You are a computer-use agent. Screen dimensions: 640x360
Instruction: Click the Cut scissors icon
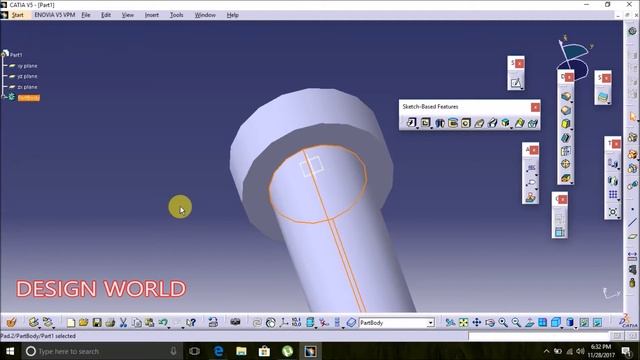123,322
